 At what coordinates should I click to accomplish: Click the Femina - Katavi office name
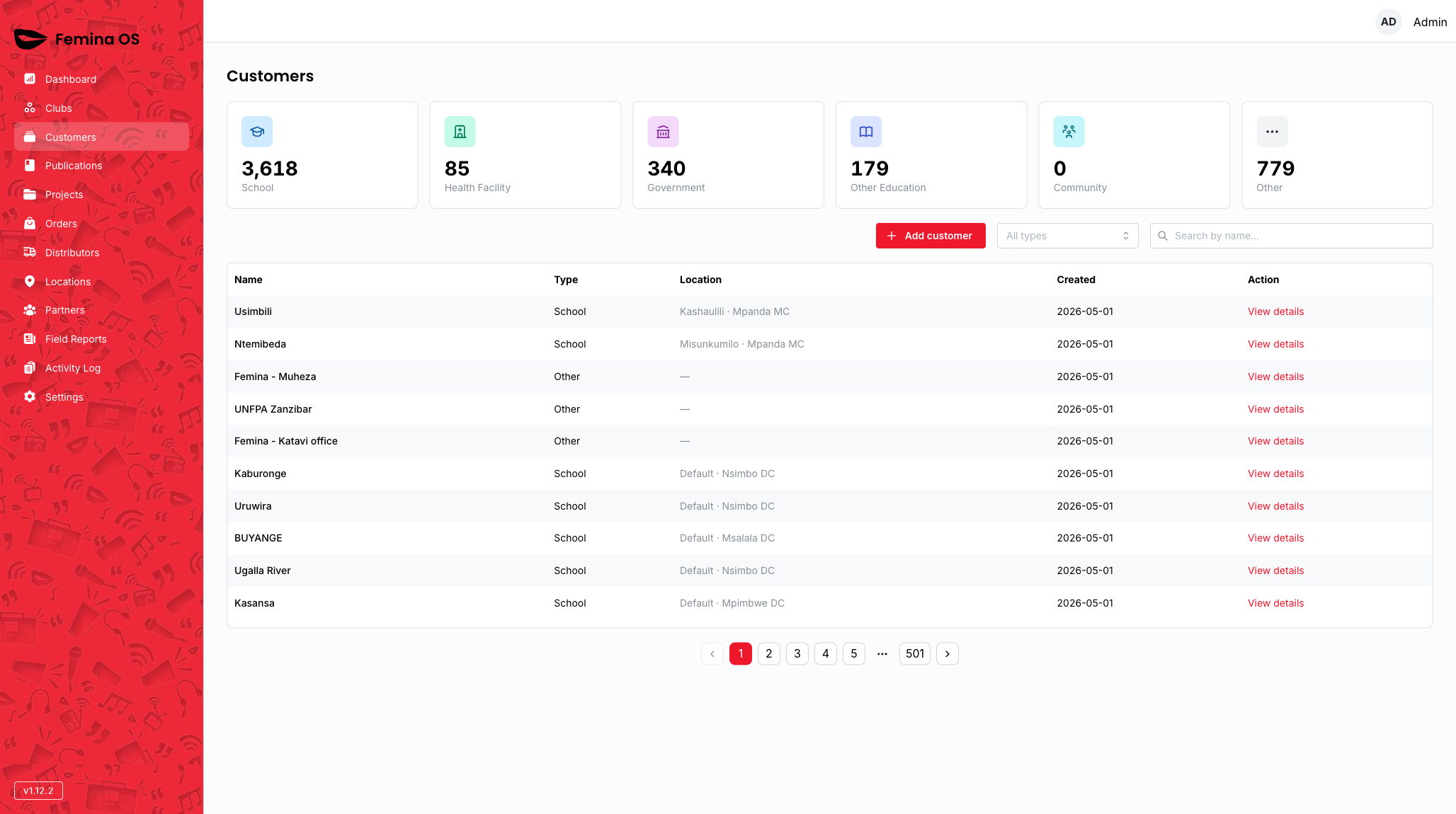285,441
